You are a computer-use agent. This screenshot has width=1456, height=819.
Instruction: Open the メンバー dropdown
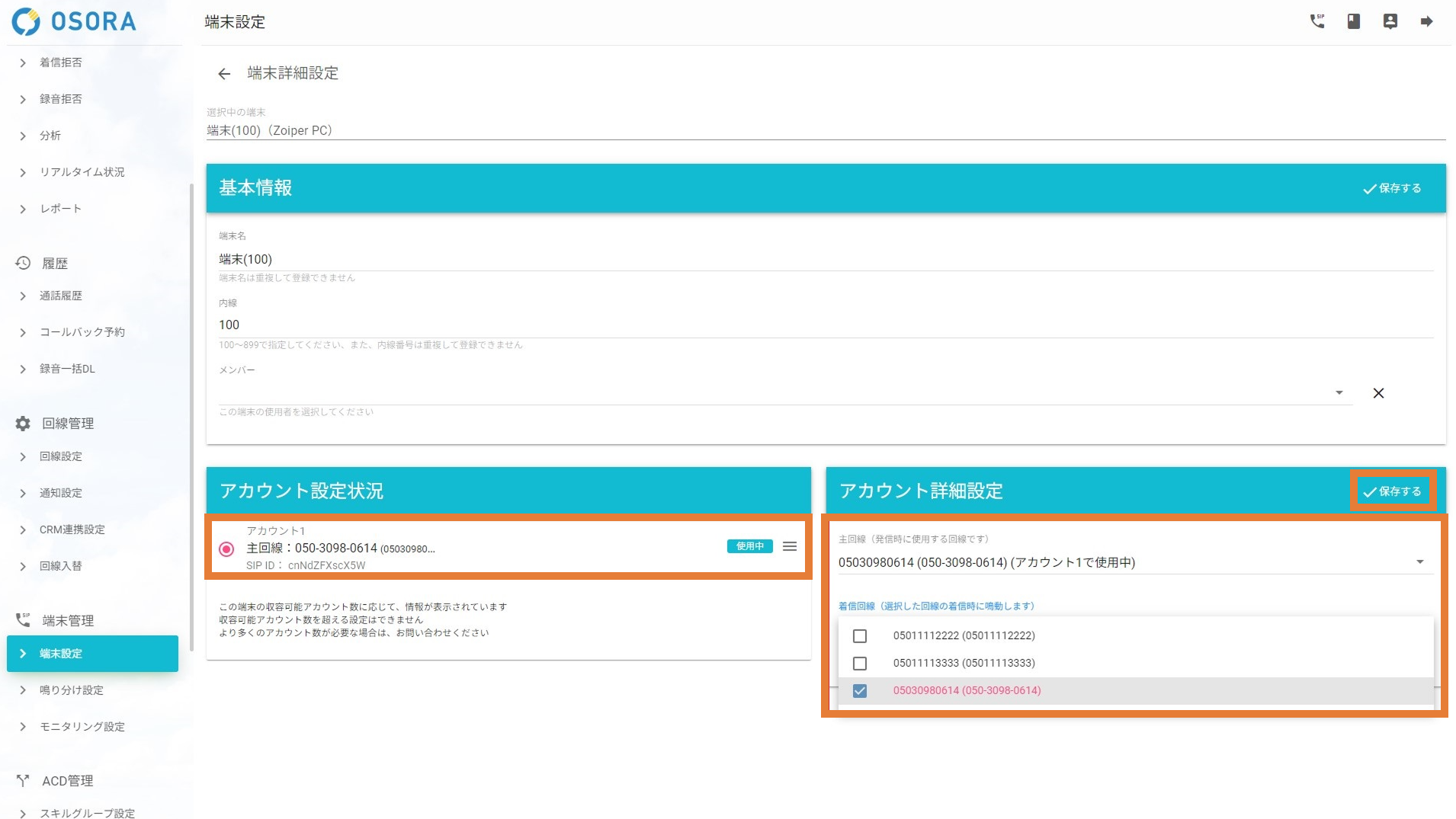[1339, 393]
